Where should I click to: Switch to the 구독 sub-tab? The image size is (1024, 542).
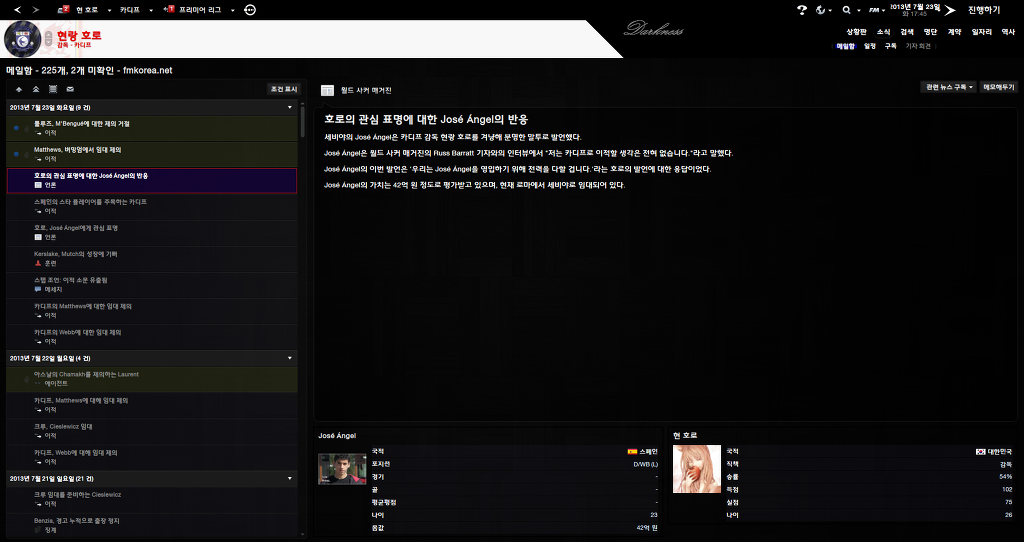(x=890, y=46)
